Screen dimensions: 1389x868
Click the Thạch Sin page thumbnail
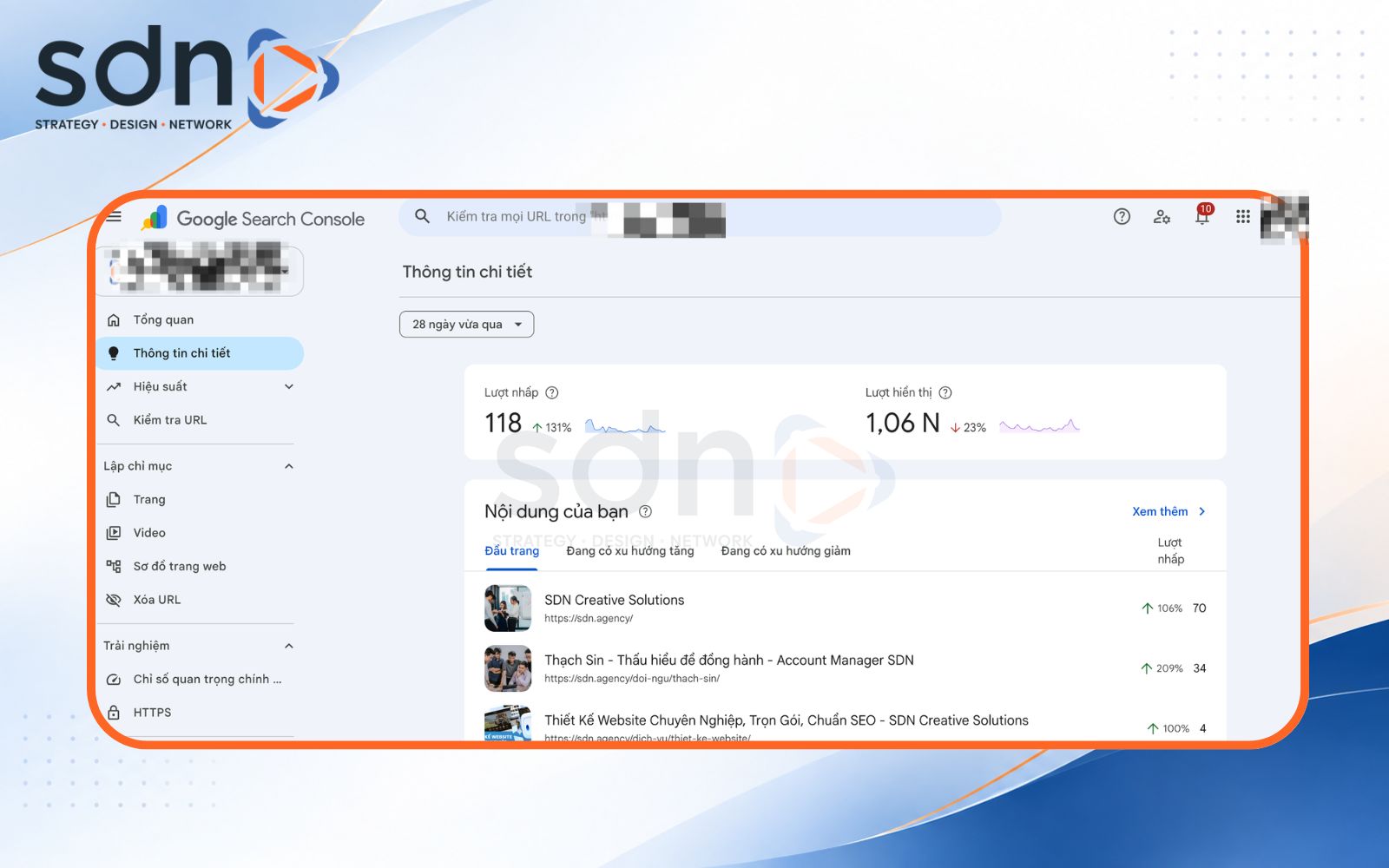(508, 668)
